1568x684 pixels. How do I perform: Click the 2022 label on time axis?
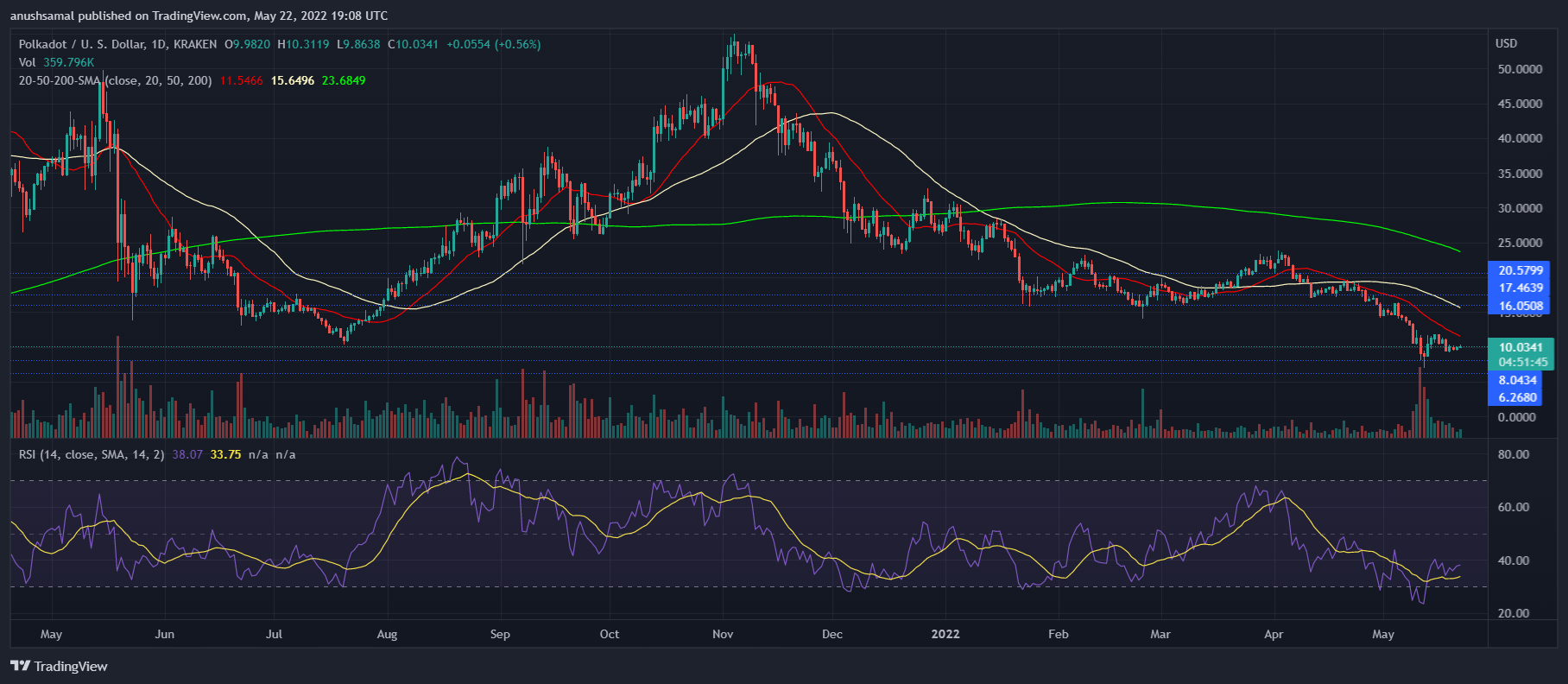pos(945,634)
